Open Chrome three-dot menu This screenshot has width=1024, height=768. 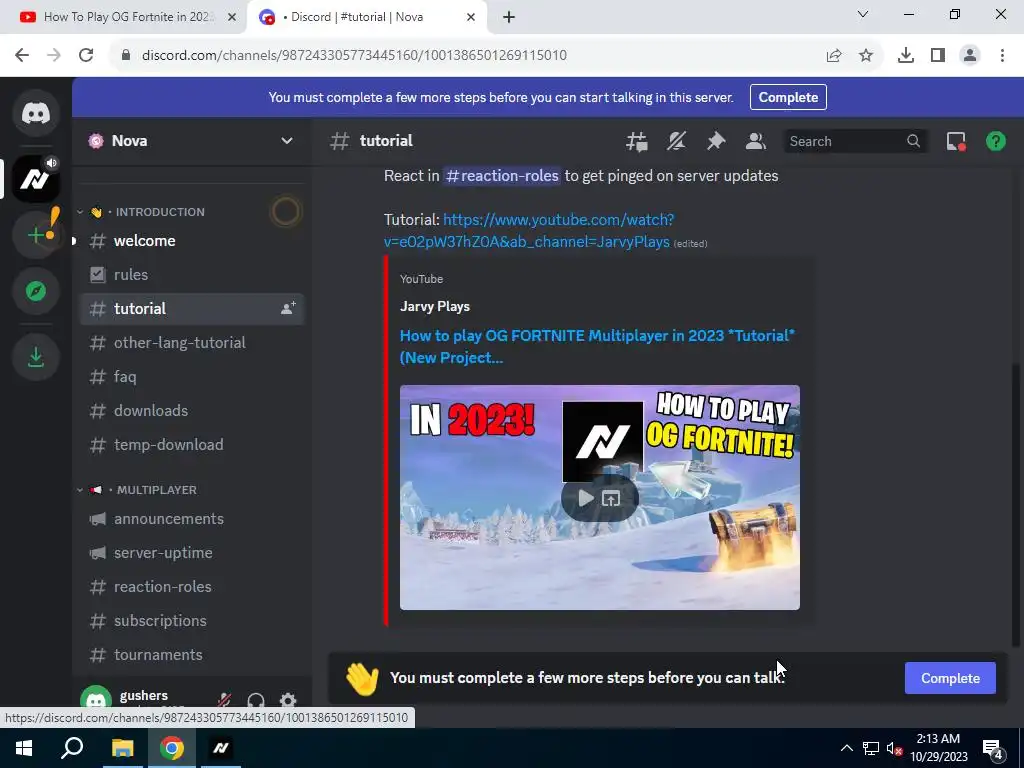click(x=1002, y=56)
